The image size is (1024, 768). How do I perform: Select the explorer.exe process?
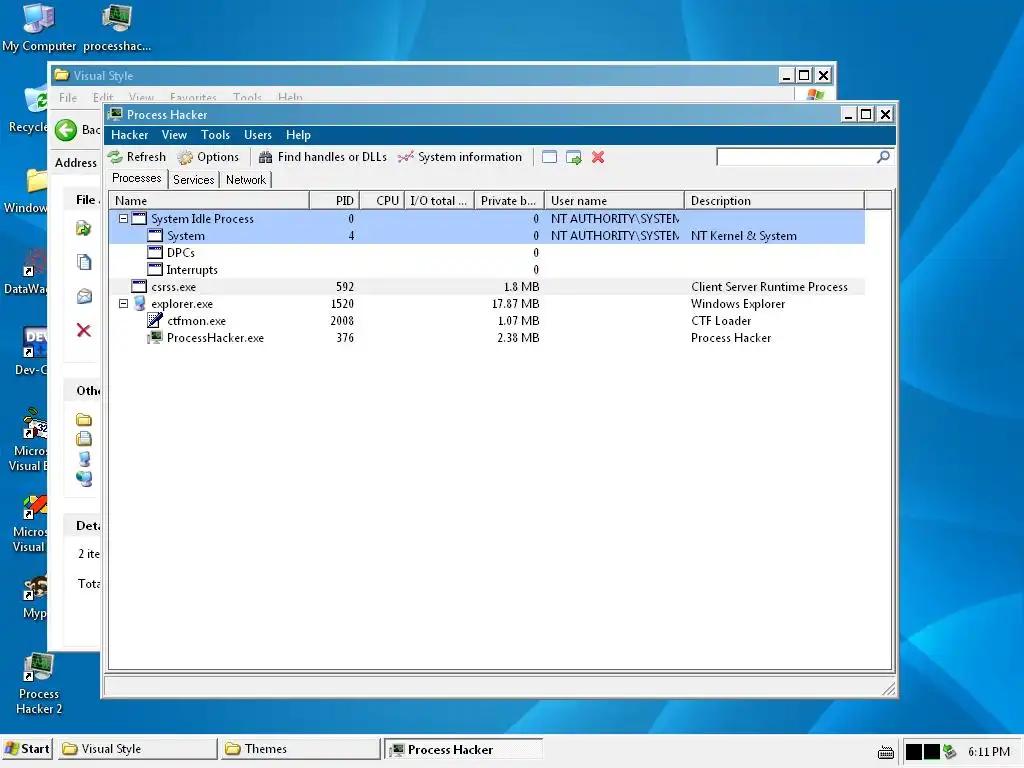click(487, 304)
